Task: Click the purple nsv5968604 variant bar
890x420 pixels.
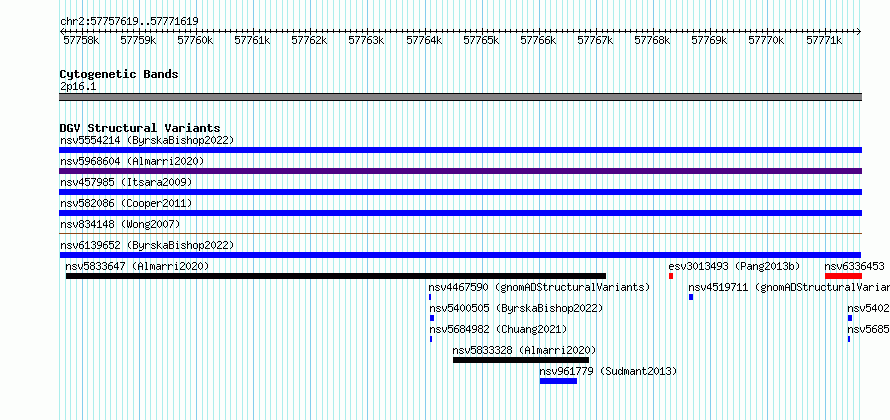Action: click(x=460, y=171)
